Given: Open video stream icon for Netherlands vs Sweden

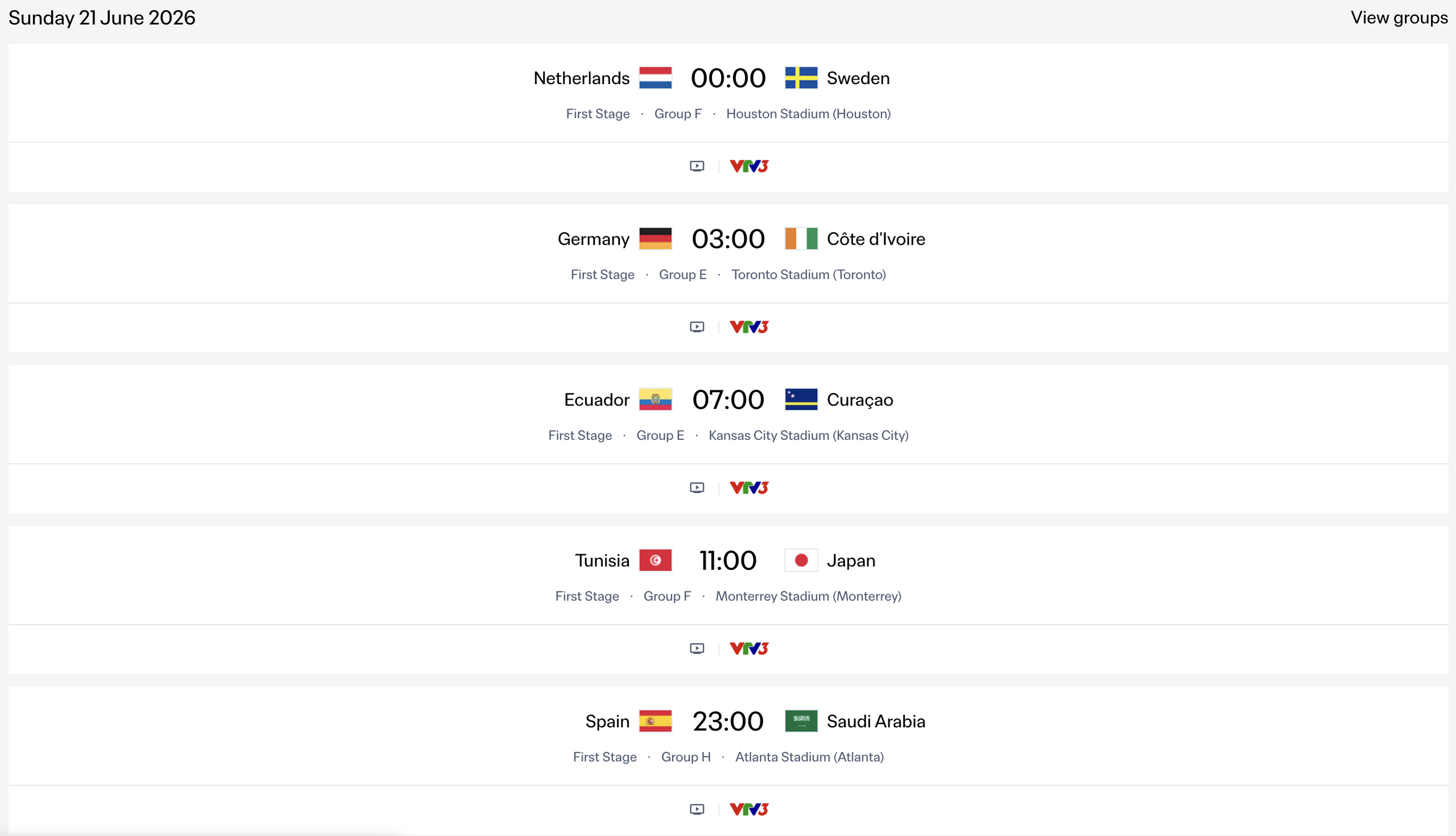Looking at the screenshot, I should [x=696, y=166].
